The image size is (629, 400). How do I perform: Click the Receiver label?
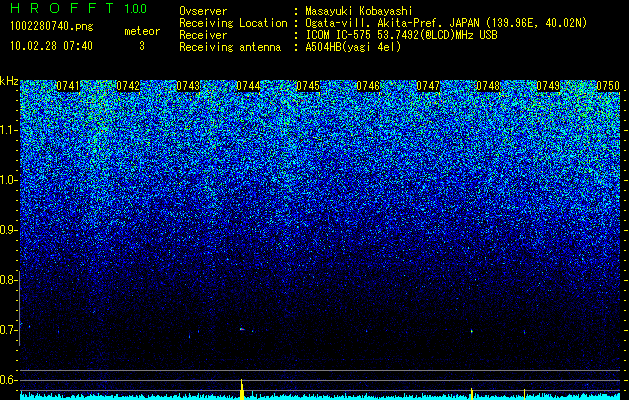tap(203, 35)
